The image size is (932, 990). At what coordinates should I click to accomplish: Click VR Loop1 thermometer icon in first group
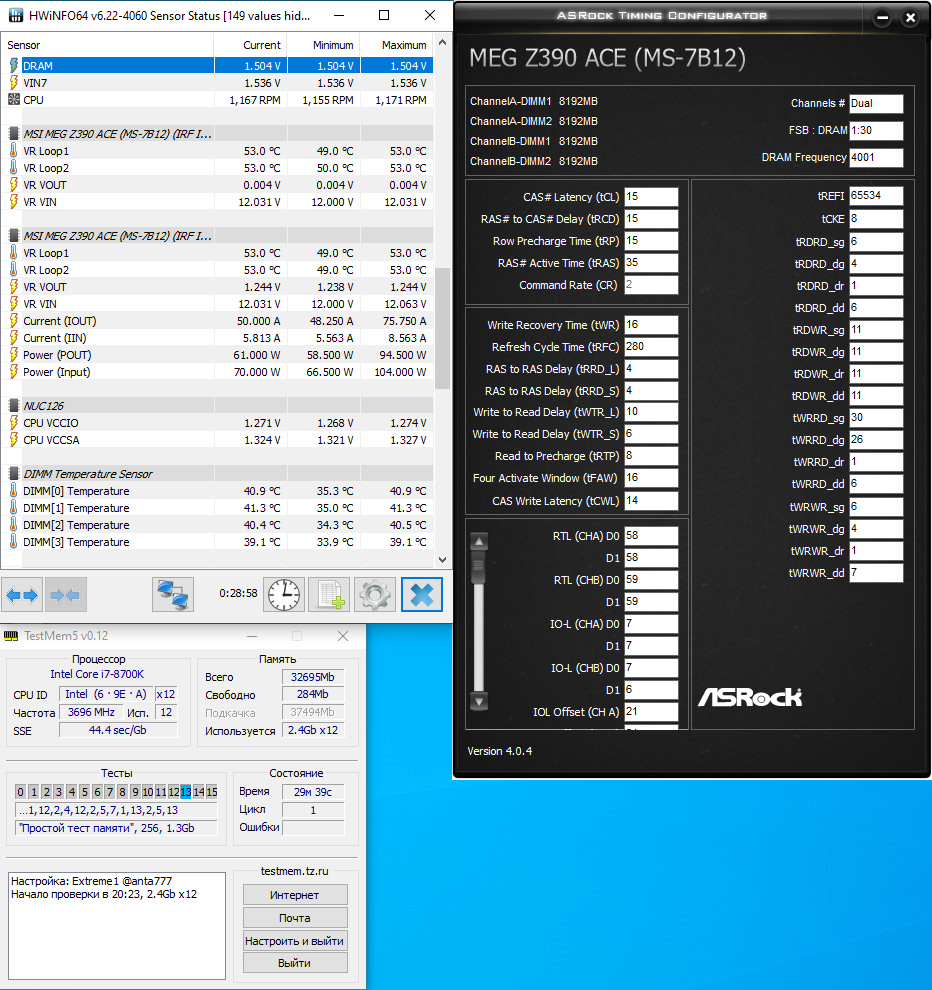(x=13, y=151)
